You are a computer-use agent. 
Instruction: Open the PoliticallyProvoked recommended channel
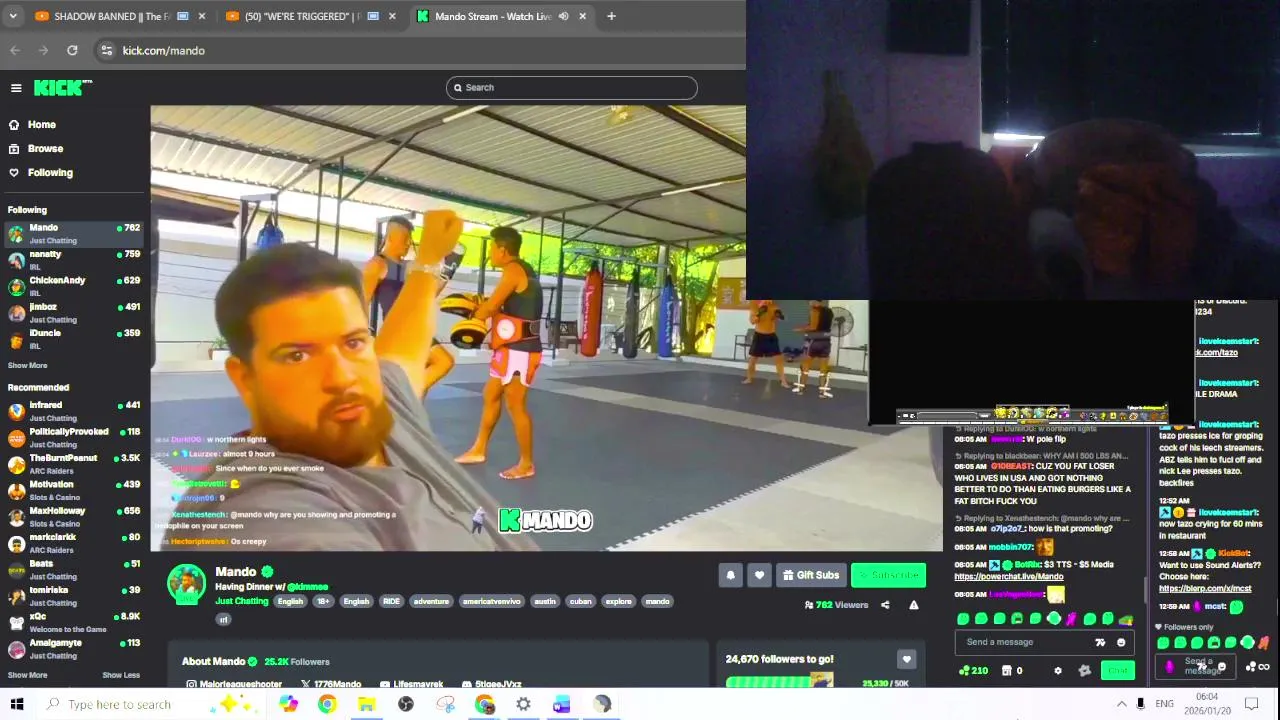coord(72,437)
